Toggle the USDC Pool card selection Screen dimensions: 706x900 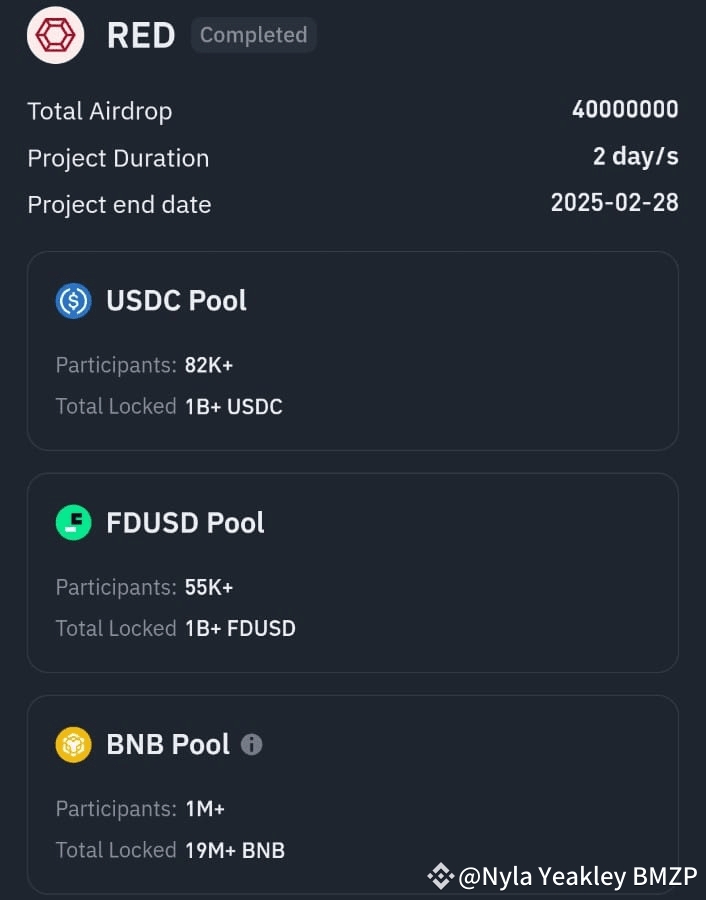click(352, 351)
